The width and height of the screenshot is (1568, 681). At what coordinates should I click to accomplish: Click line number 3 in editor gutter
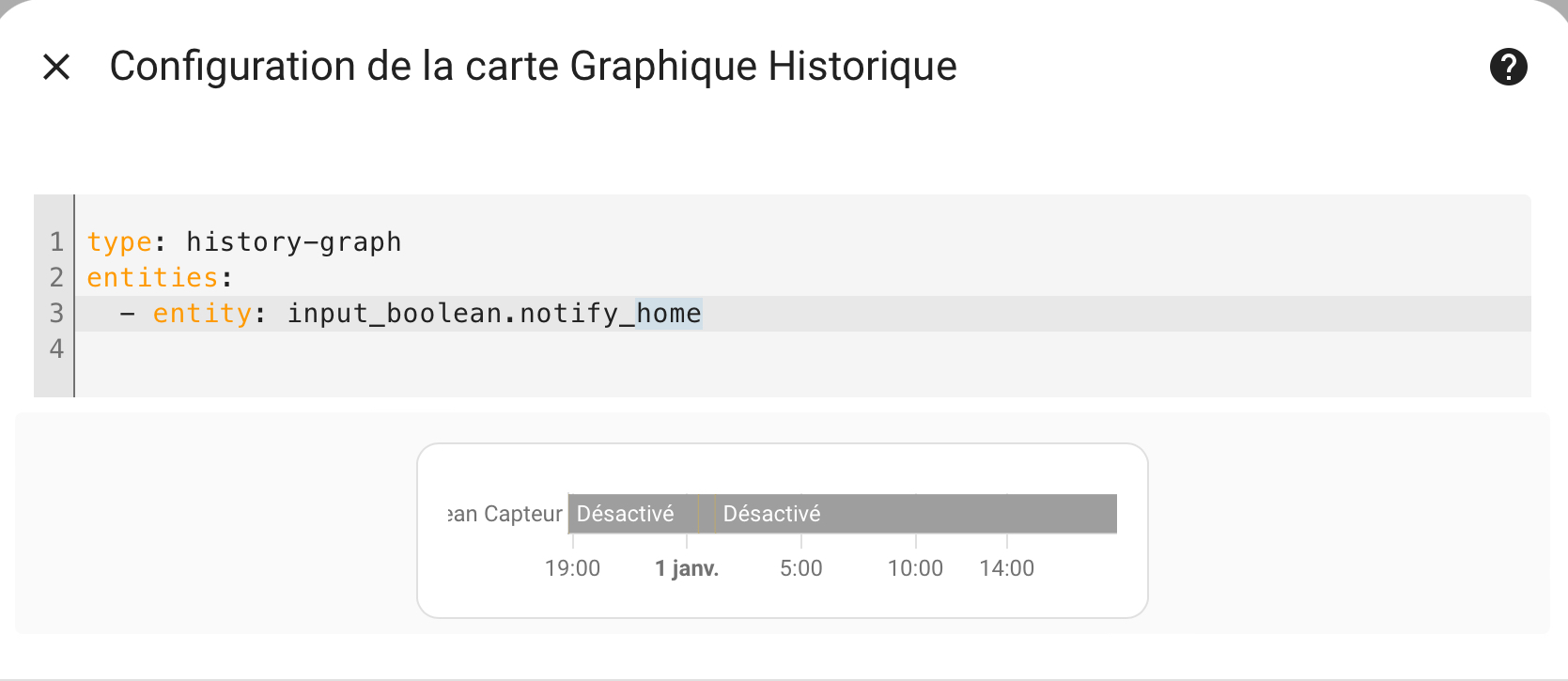tap(56, 314)
